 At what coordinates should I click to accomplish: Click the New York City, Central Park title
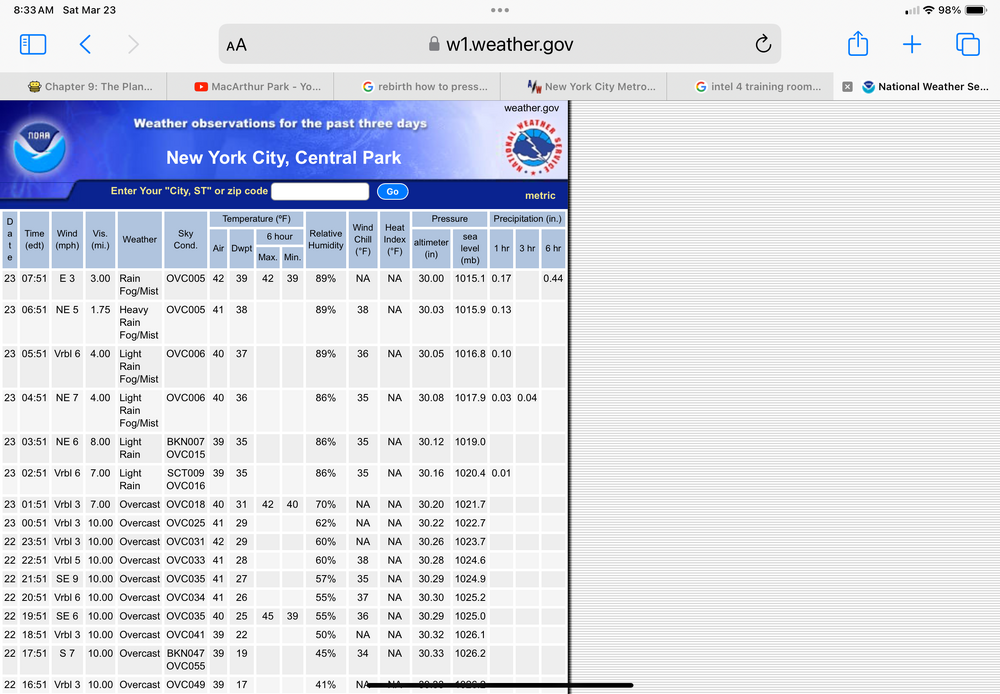point(284,158)
